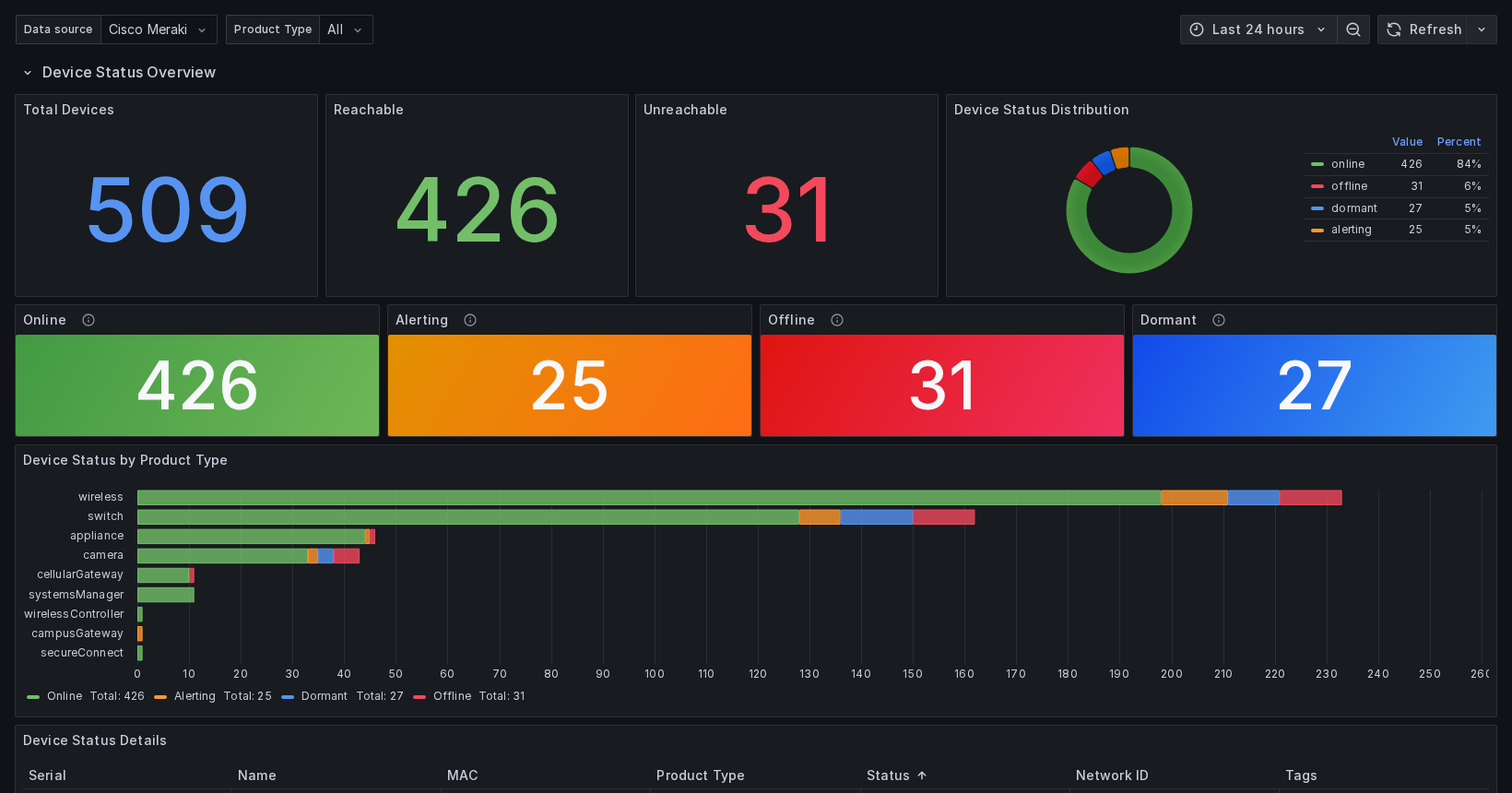Open the Product Type All dropdown
This screenshot has width=1512, height=793.
point(346,30)
